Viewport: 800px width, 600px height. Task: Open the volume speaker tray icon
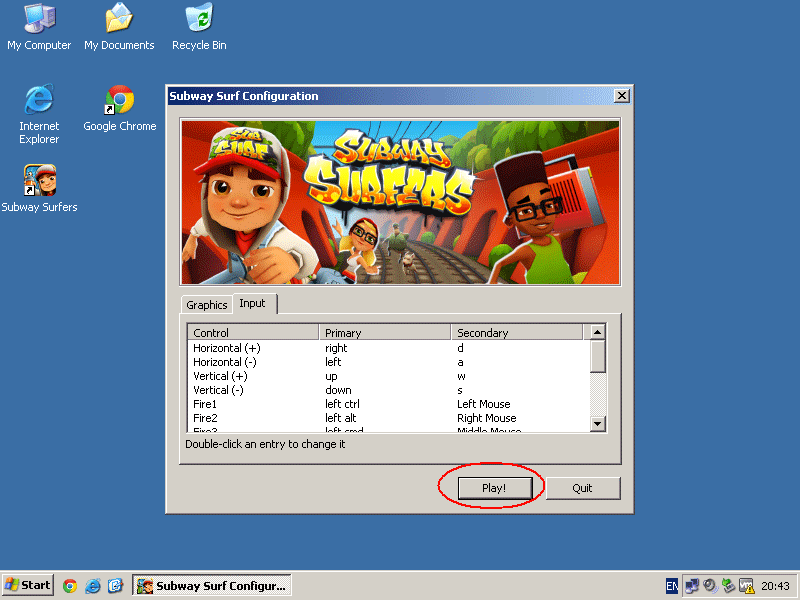[x=710, y=586]
